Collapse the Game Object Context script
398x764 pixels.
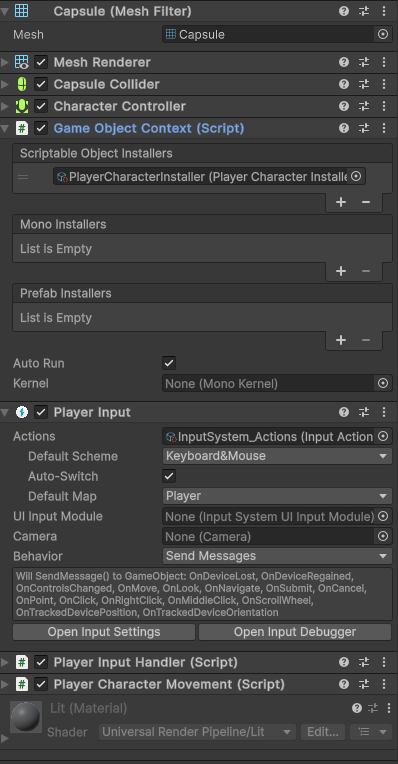pos(5,128)
